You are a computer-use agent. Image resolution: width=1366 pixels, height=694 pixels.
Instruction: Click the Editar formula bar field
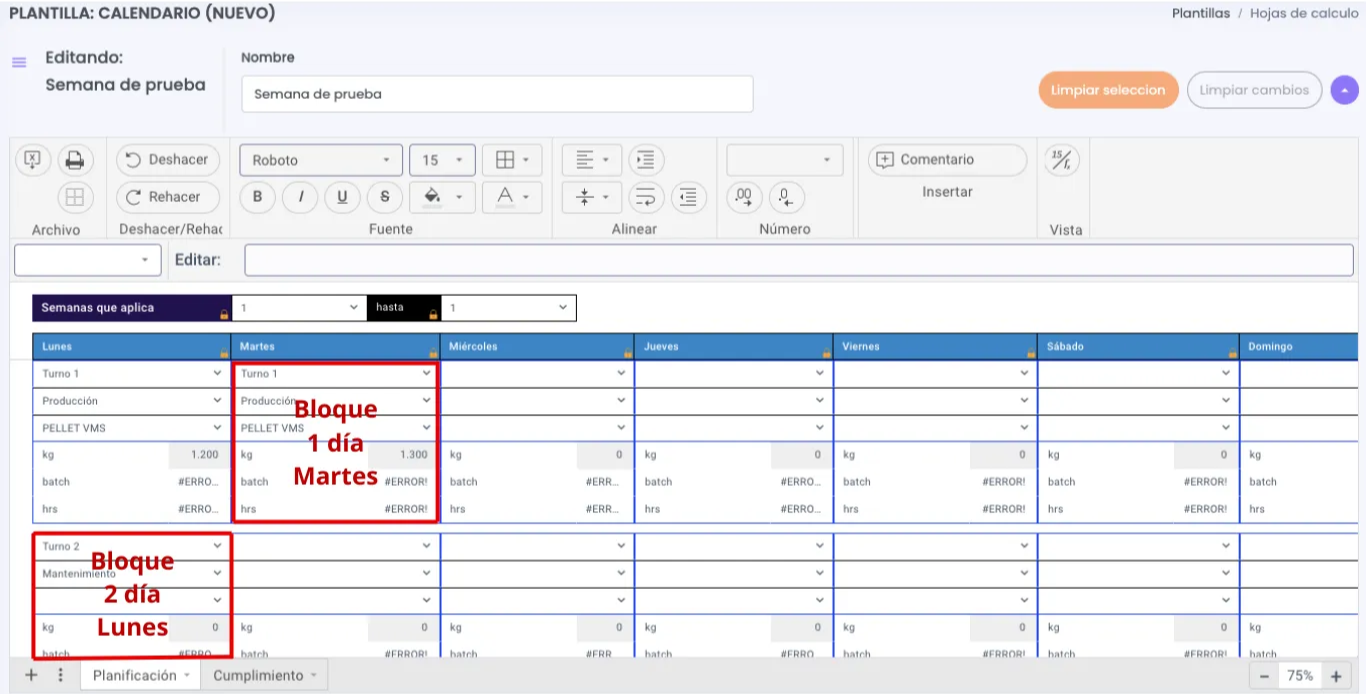coord(800,260)
